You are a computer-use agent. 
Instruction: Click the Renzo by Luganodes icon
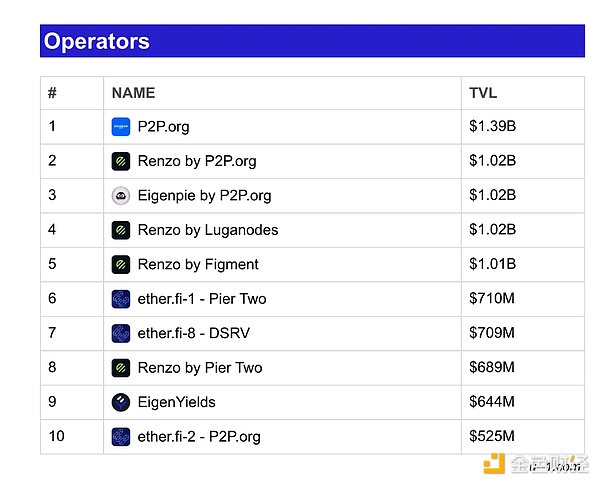pos(121,230)
